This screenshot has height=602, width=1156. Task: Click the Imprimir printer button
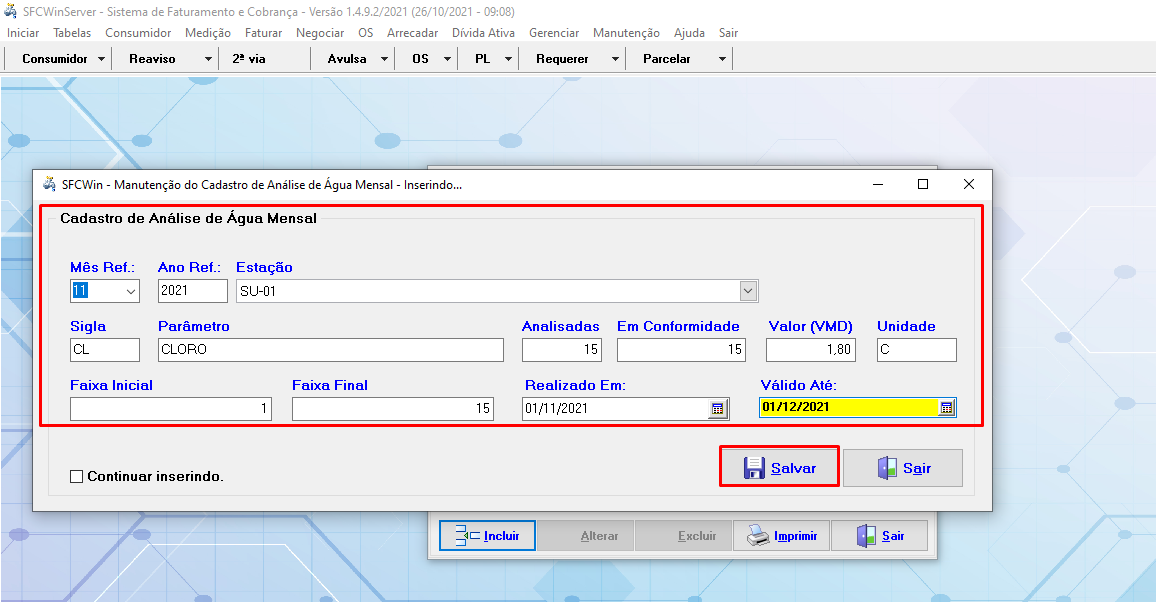click(781, 536)
